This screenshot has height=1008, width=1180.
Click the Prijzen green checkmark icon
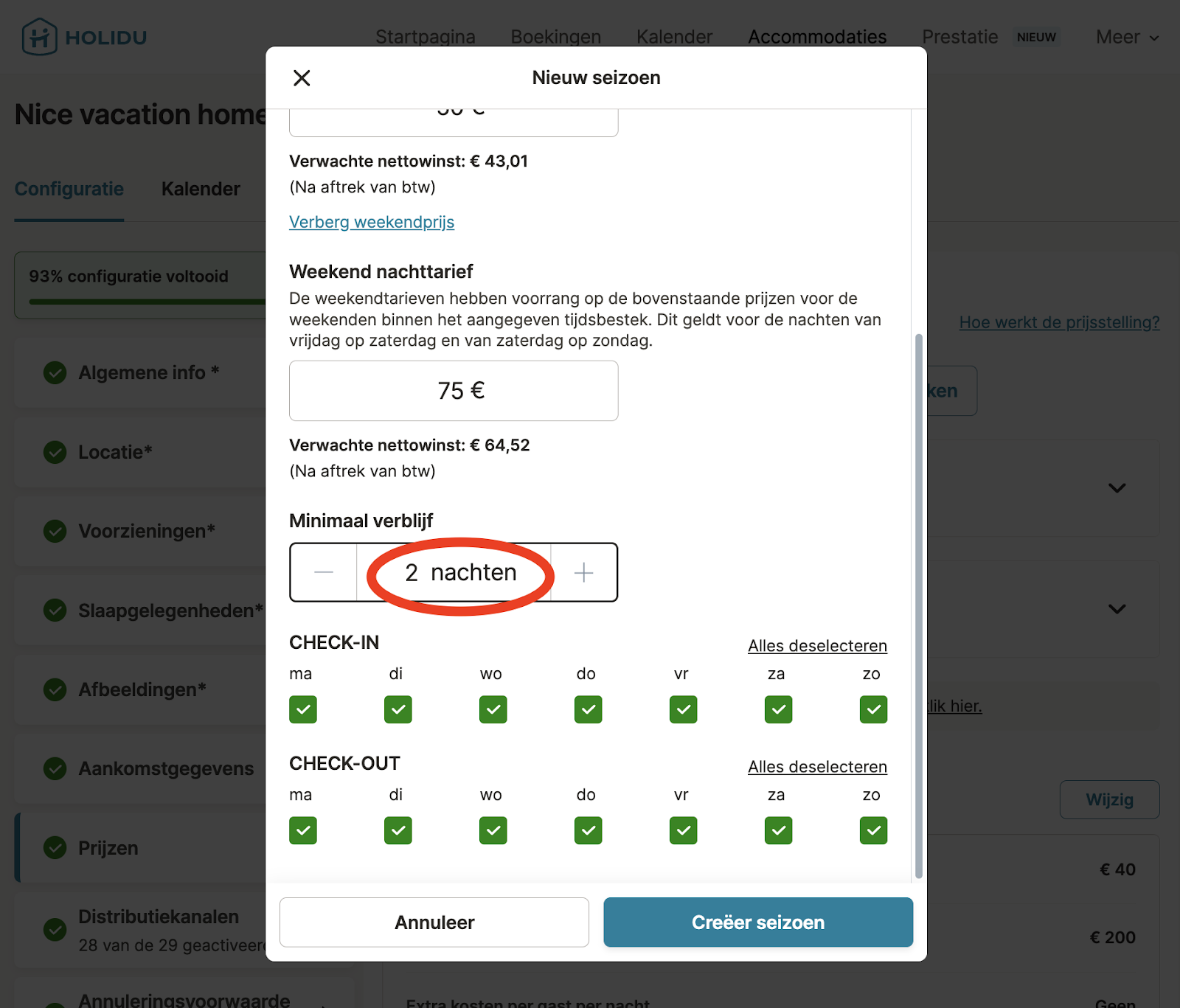coord(55,848)
